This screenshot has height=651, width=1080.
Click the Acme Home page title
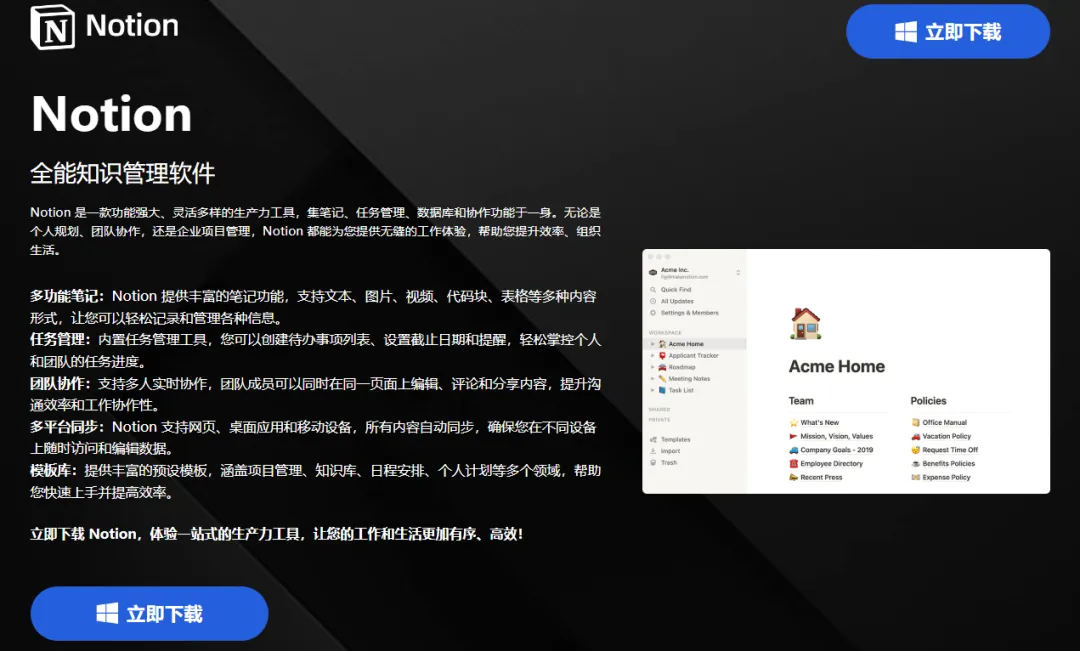pyautogui.click(x=837, y=366)
